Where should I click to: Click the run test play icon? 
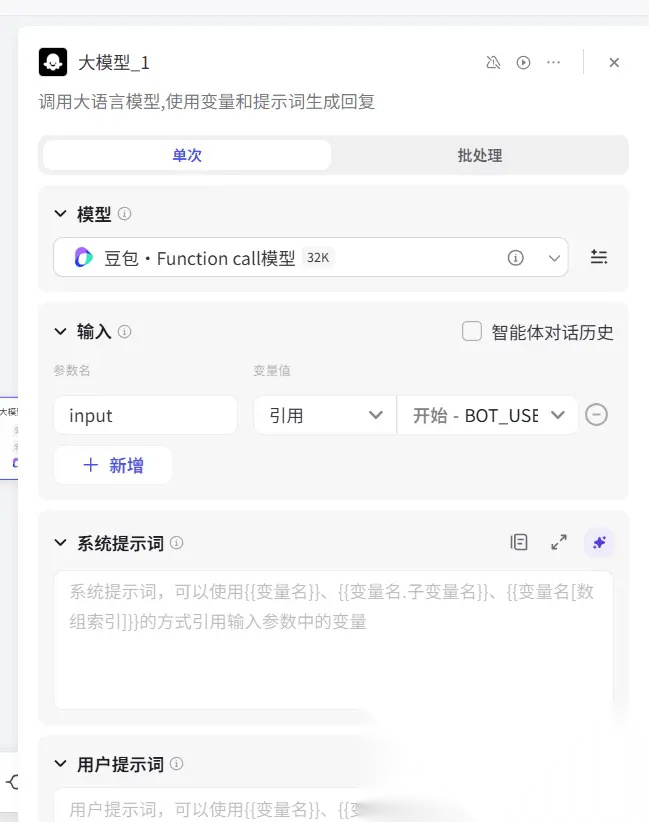(523, 63)
